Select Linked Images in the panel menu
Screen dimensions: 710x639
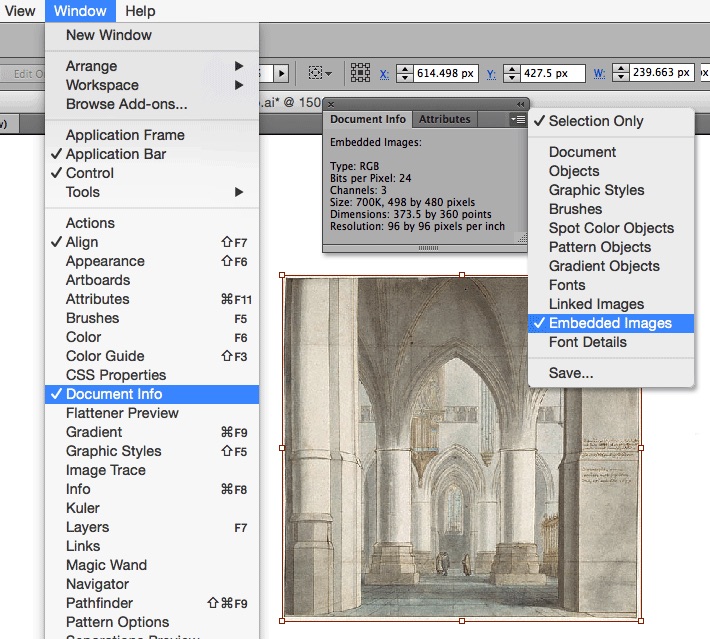point(596,304)
